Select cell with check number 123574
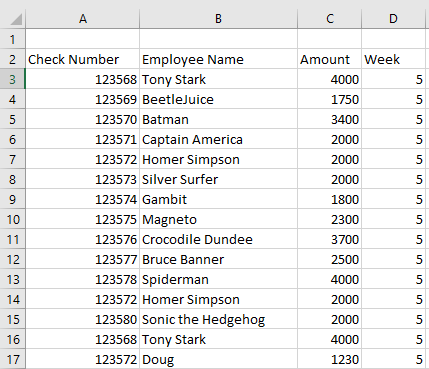The width and height of the screenshot is (429, 369). tap(83, 199)
